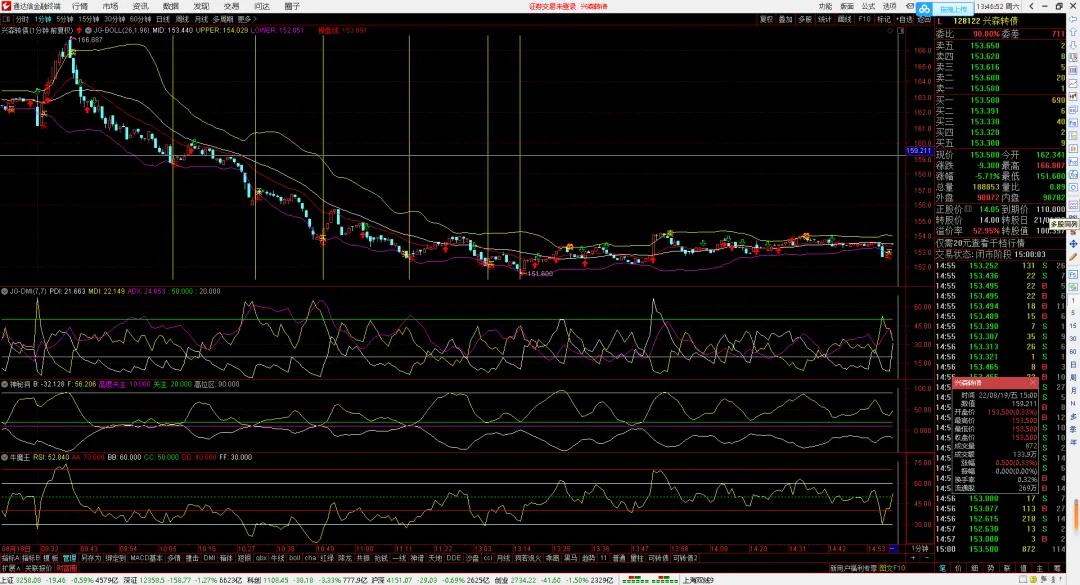Open the 行情 menu
The image size is (1080, 585).
(x=80, y=6)
